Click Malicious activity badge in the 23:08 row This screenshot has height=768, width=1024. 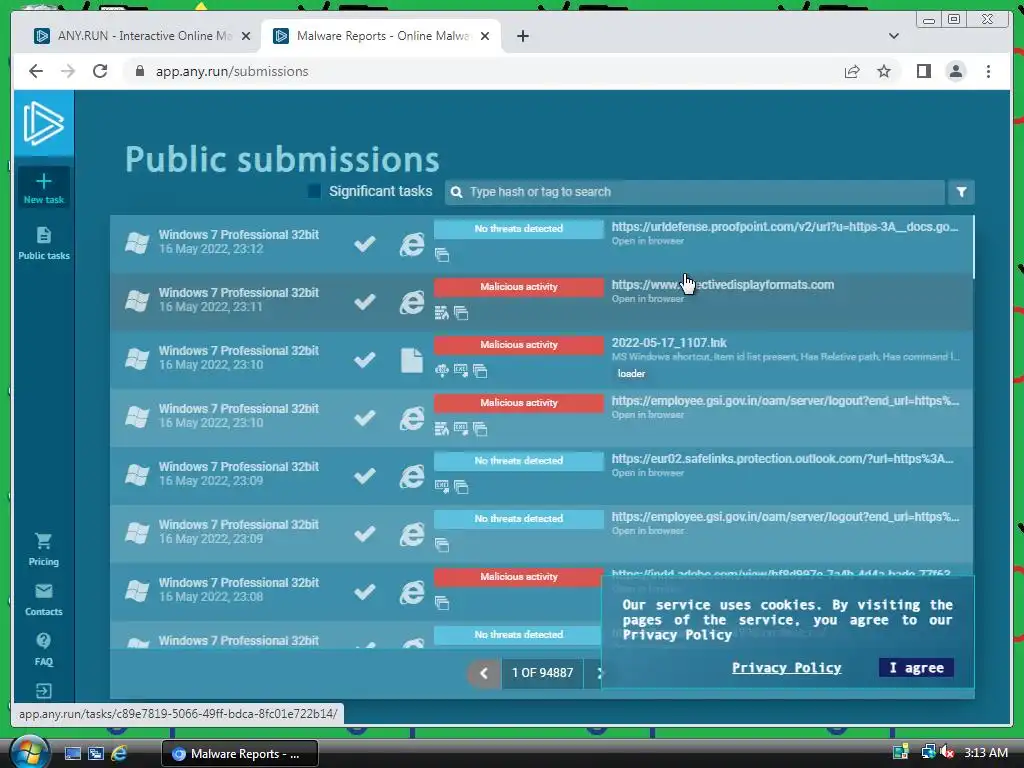[519, 577]
